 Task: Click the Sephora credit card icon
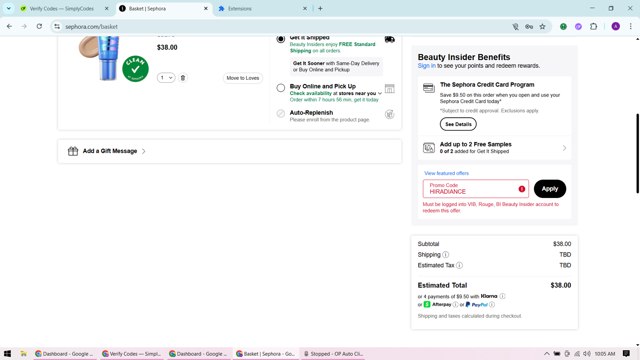(429, 88)
